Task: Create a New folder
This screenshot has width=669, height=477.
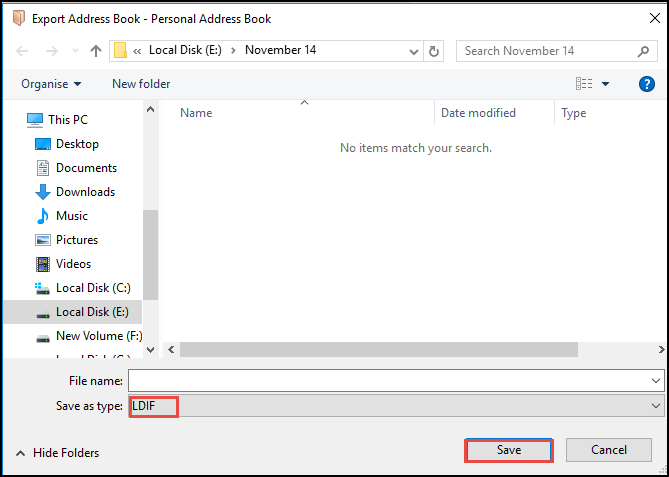Action: click(141, 84)
